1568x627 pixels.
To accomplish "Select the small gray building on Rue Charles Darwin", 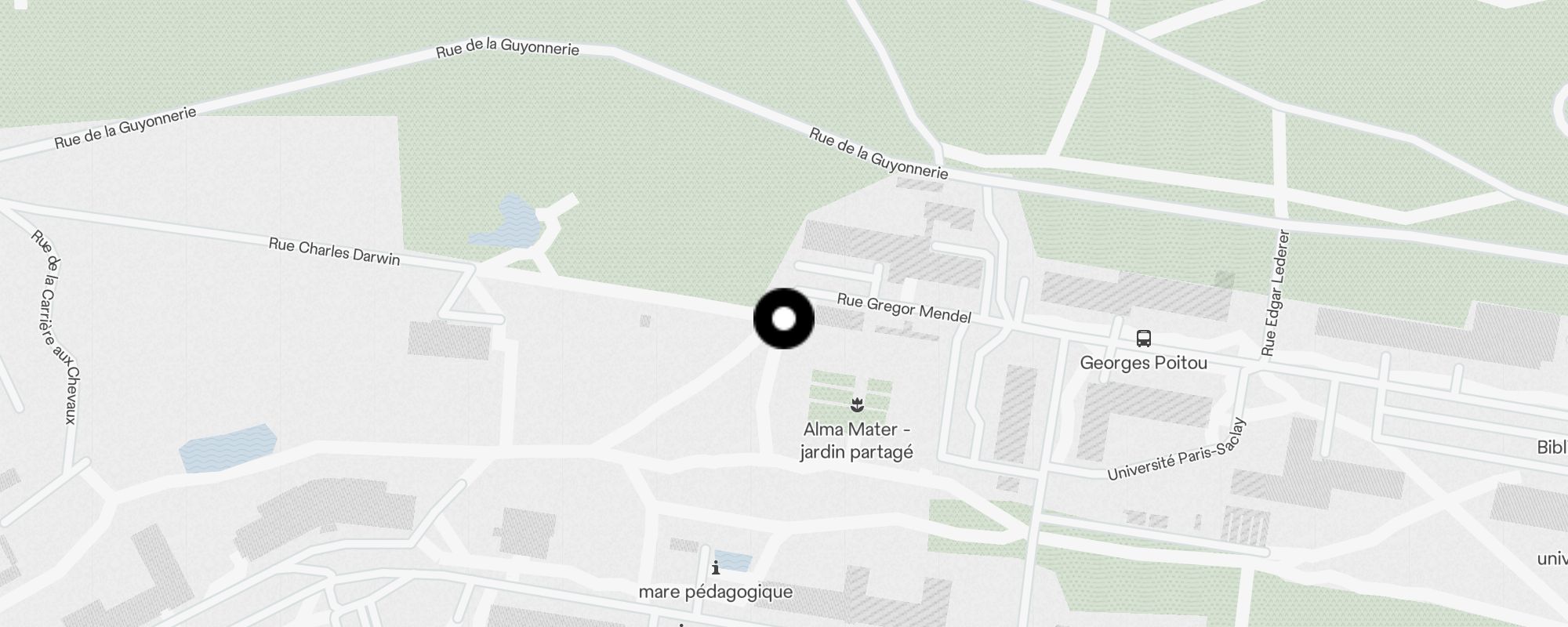I will click(645, 321).
